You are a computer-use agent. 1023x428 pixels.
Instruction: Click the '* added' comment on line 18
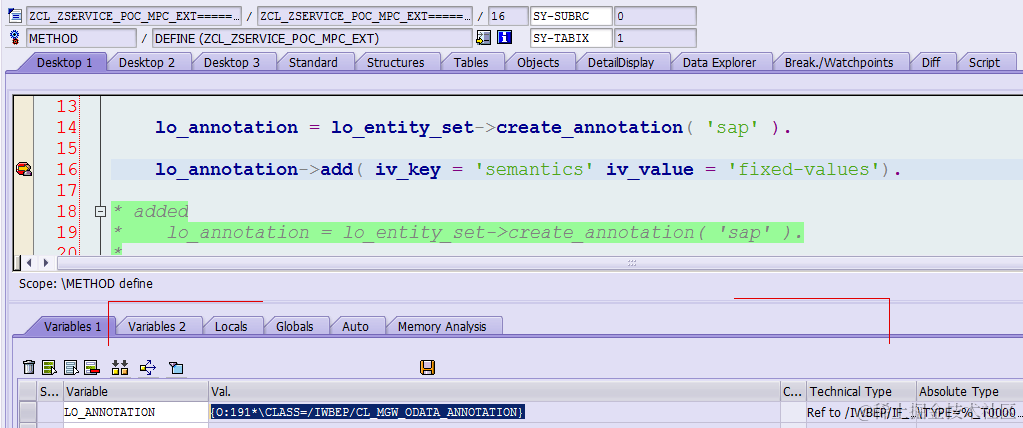click(151, 211)
